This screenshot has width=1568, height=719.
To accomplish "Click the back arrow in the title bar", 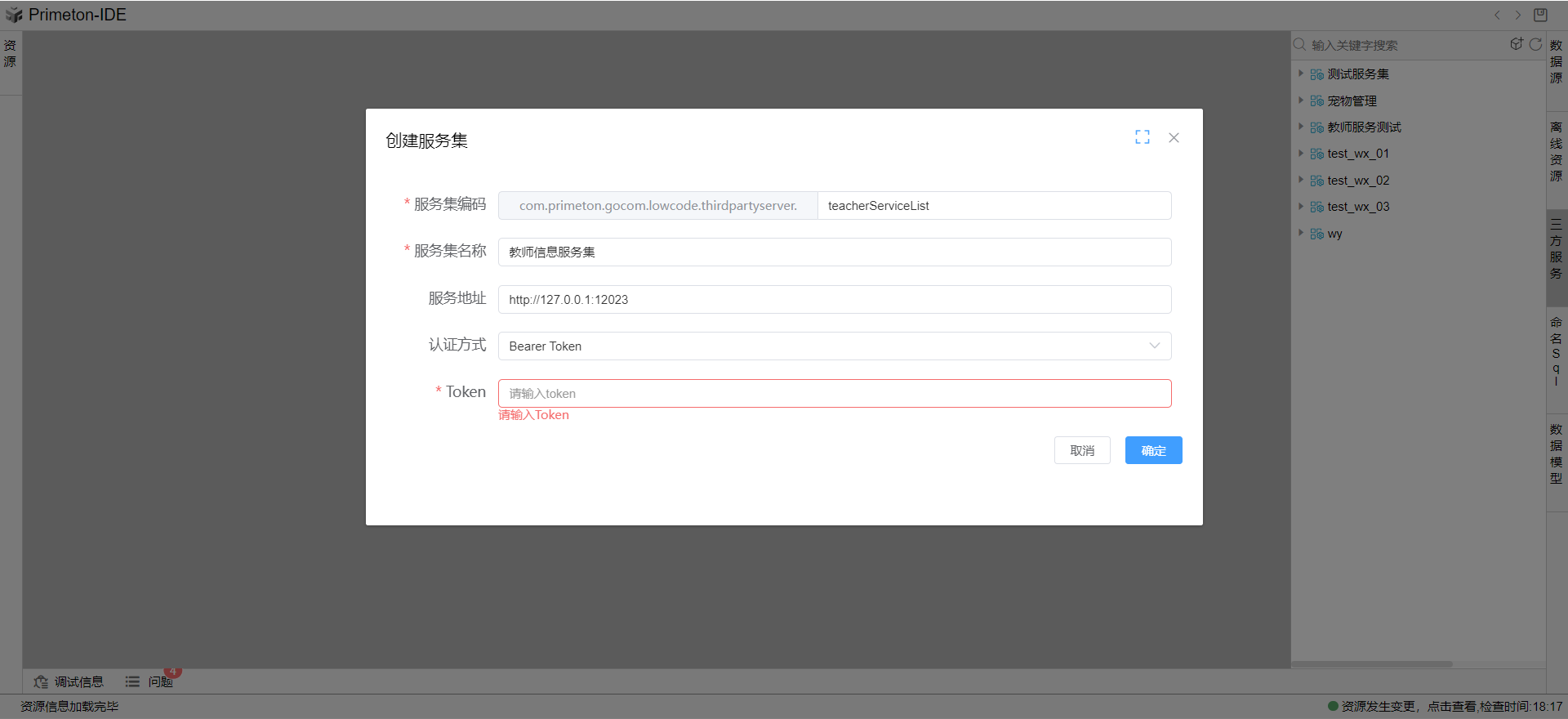I will [1497, 15].
